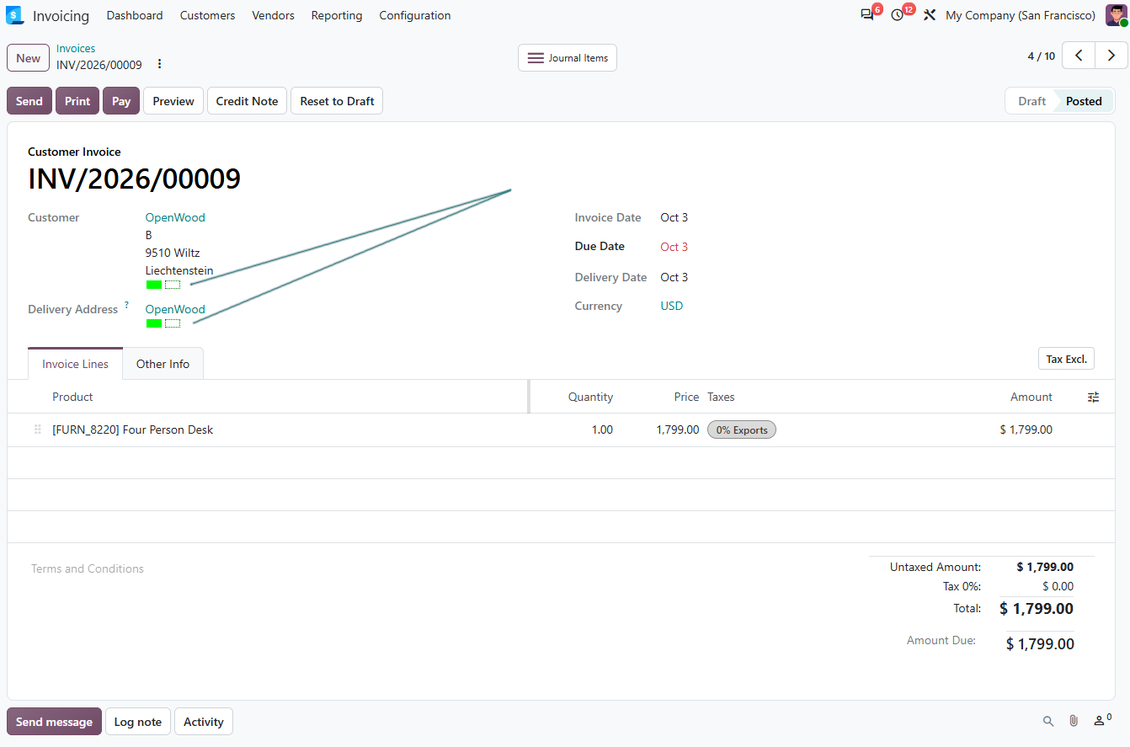Click Send message in the chatter

pos(54,721)
